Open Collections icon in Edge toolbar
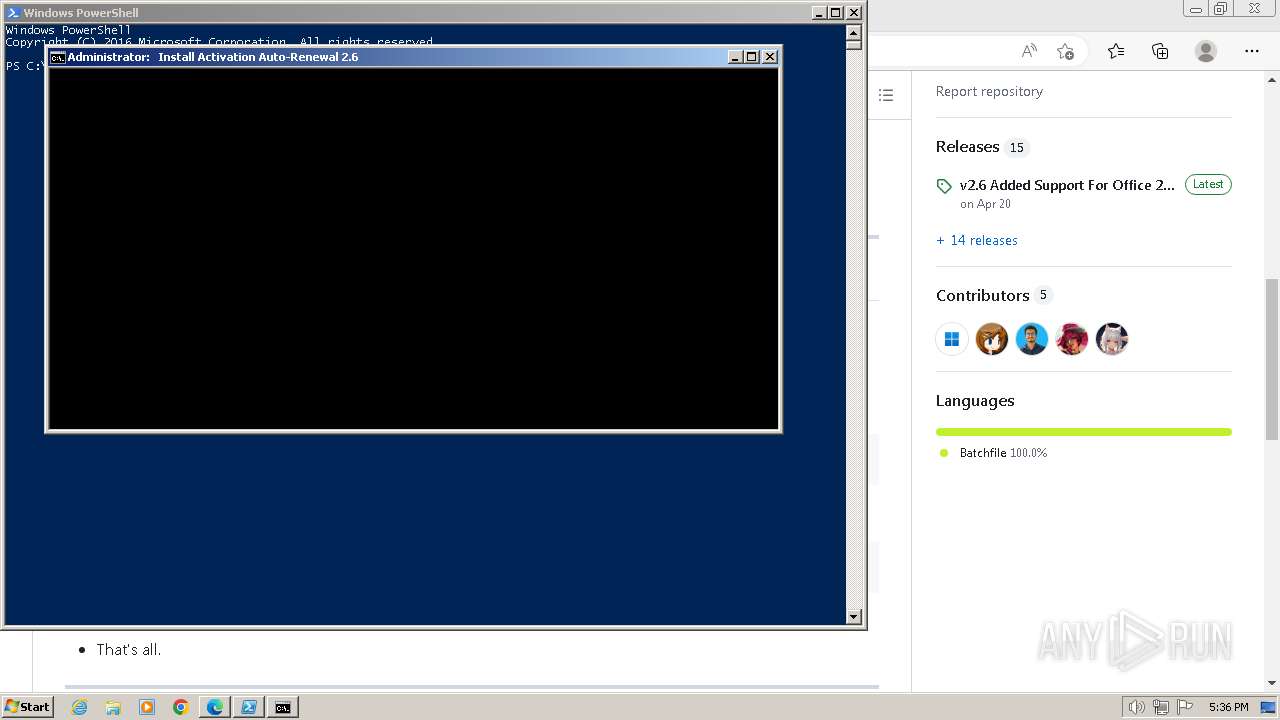The image size is (1280, 720). [x=1160, y=51]
